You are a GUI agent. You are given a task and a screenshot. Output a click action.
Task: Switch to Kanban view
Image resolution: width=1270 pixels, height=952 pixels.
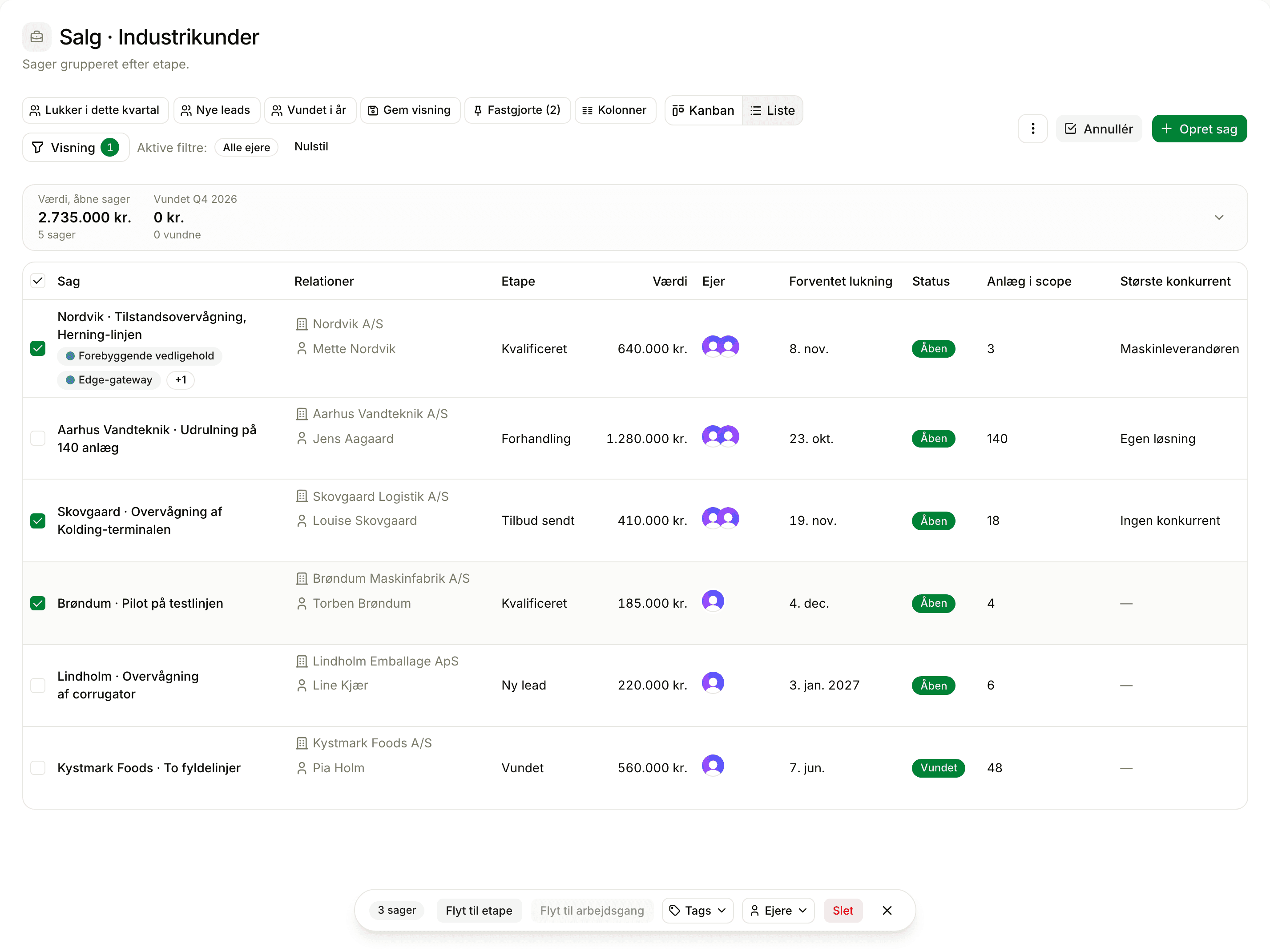click(703, 110)
